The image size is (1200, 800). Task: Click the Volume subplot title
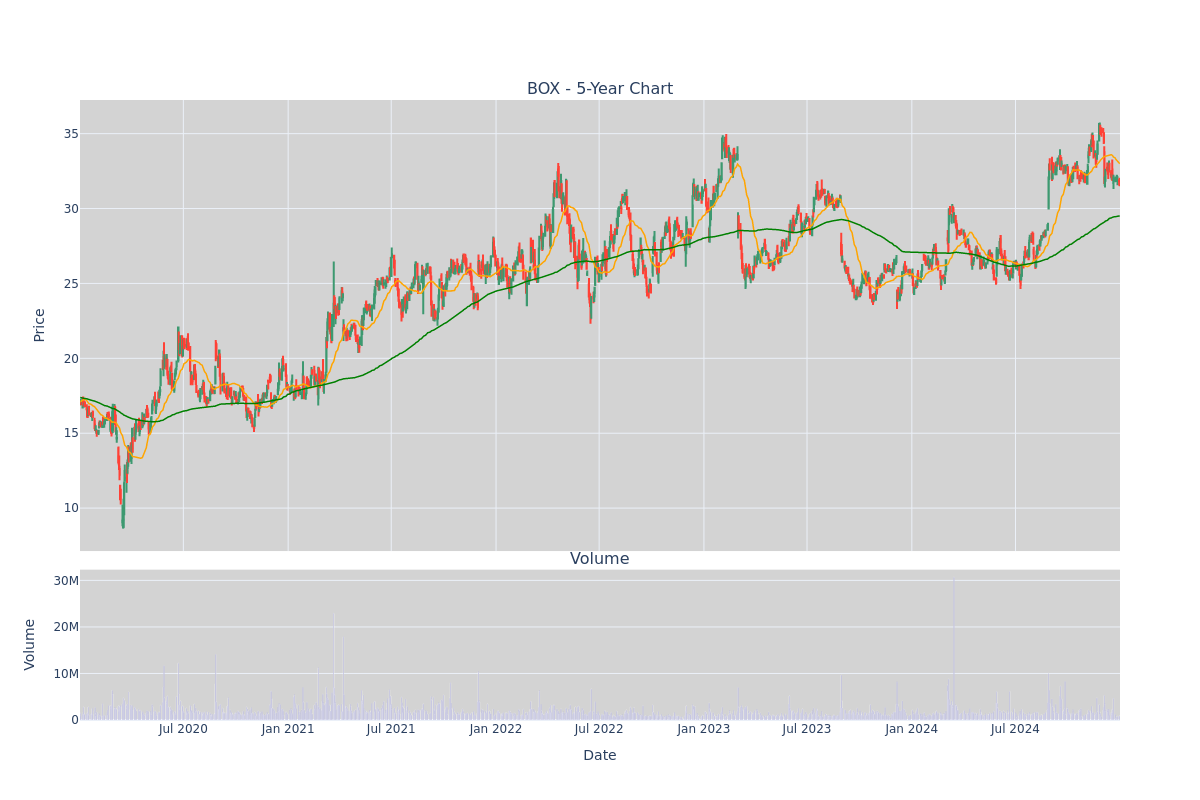click(x=600, y=559)
